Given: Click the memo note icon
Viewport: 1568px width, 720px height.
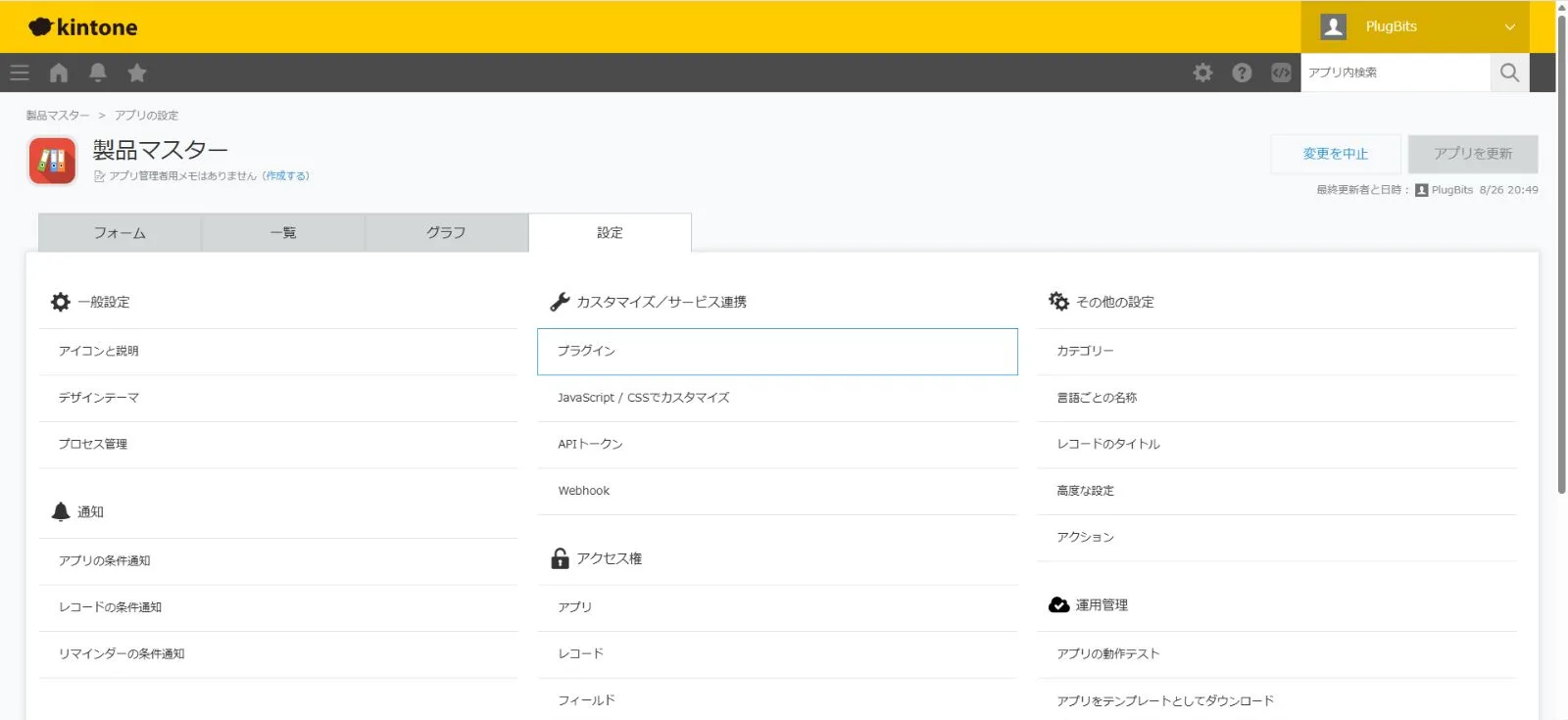Looking at the screenshot, I should 99,176.
